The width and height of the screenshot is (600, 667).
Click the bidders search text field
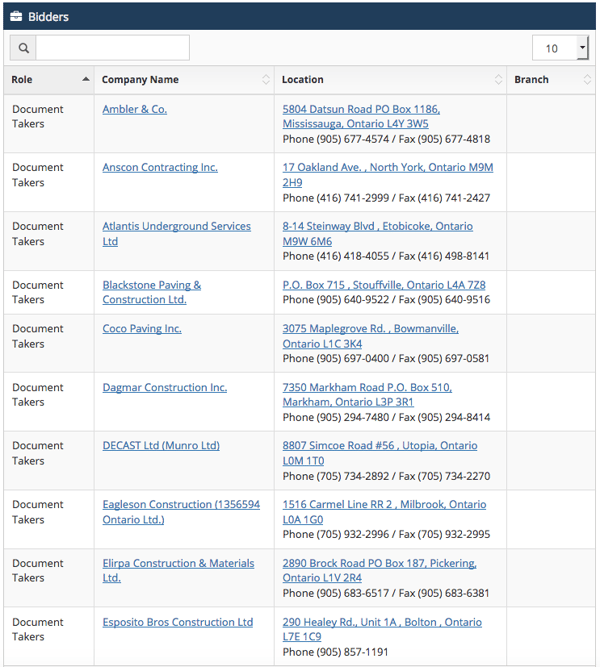(x=112, y=48)
